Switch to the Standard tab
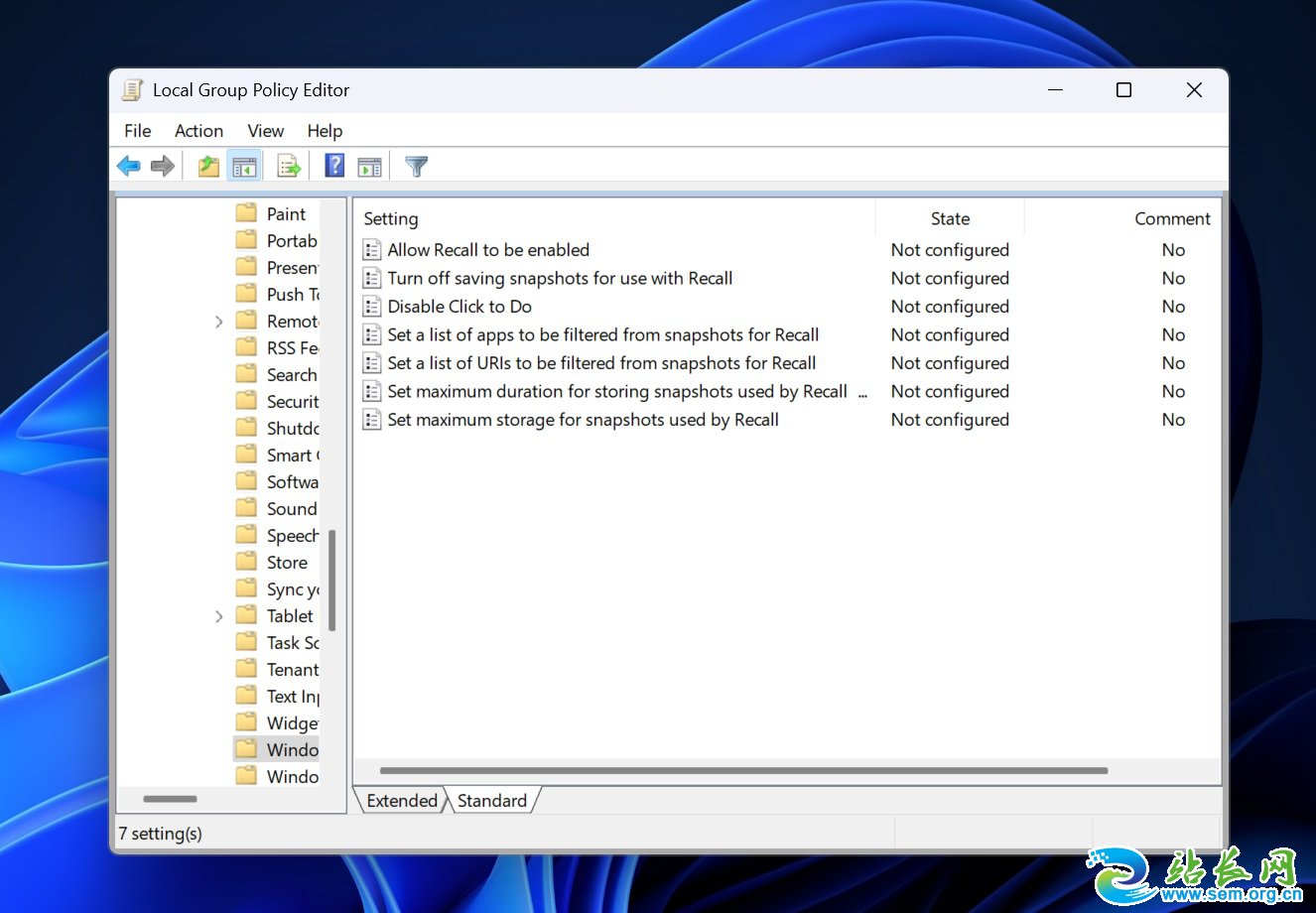 point(492,800)
